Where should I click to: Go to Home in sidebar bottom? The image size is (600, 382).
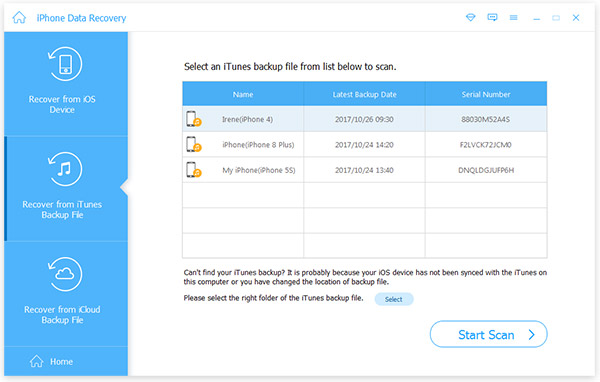click(51, 361)
